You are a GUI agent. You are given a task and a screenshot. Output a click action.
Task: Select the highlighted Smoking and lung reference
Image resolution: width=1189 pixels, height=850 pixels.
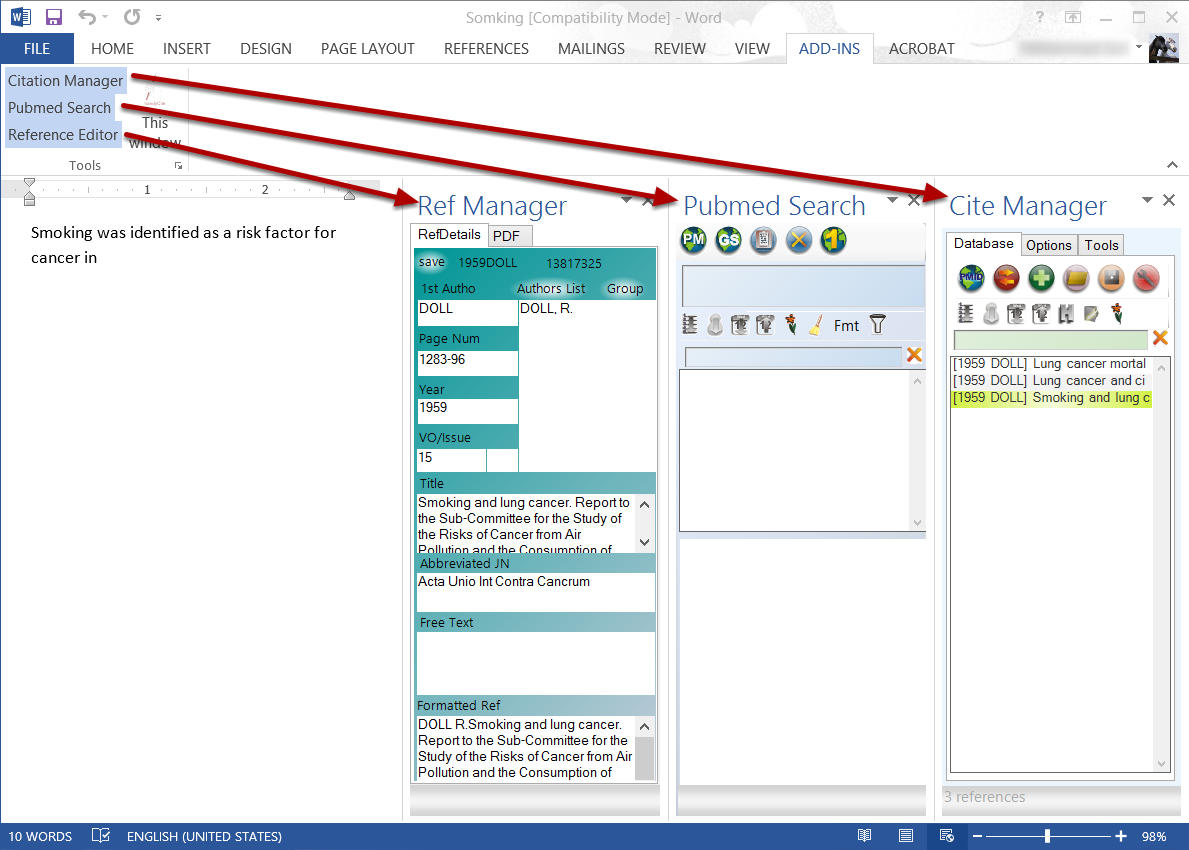[x=1050, y=398]
